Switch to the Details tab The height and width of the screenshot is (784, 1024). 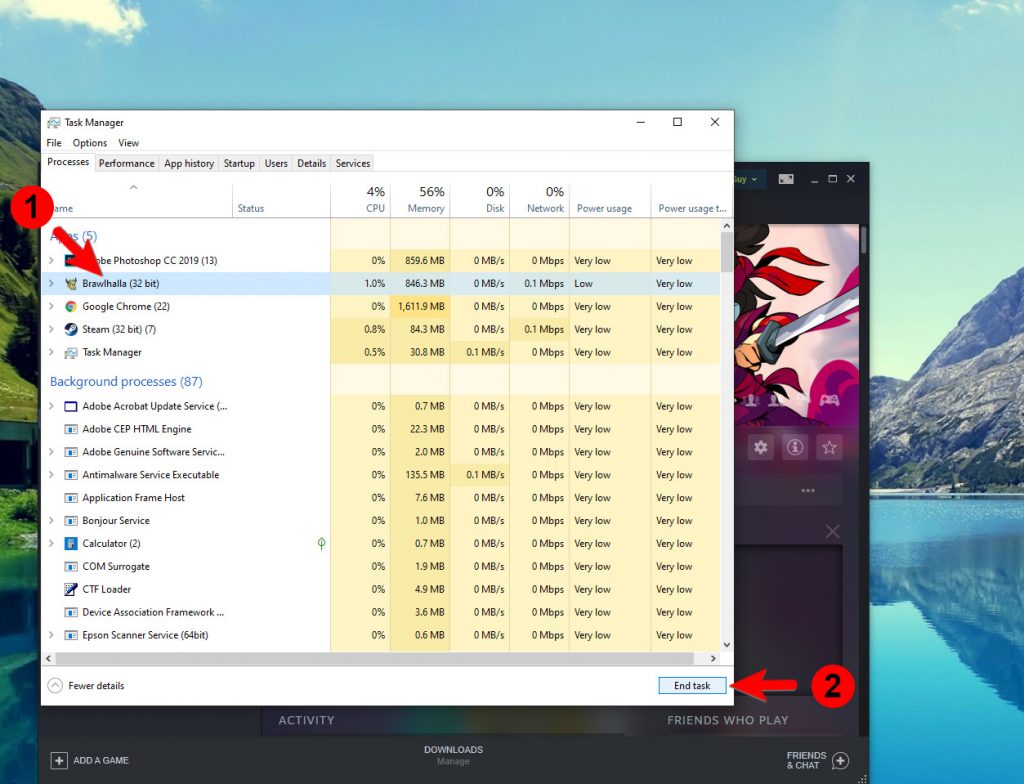tap(312, 163)
